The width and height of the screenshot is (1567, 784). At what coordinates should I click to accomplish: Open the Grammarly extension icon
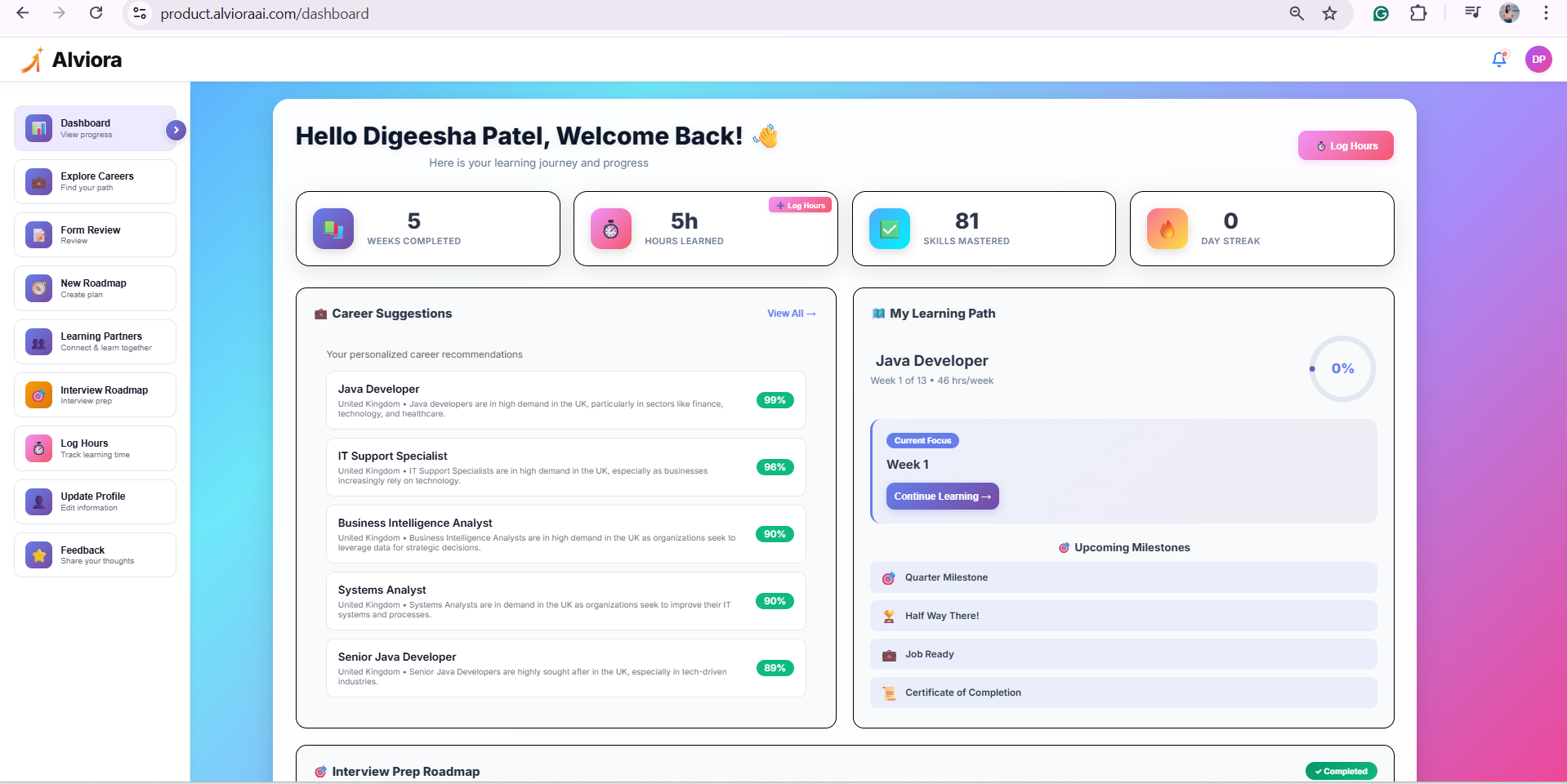click(1381, 13)
